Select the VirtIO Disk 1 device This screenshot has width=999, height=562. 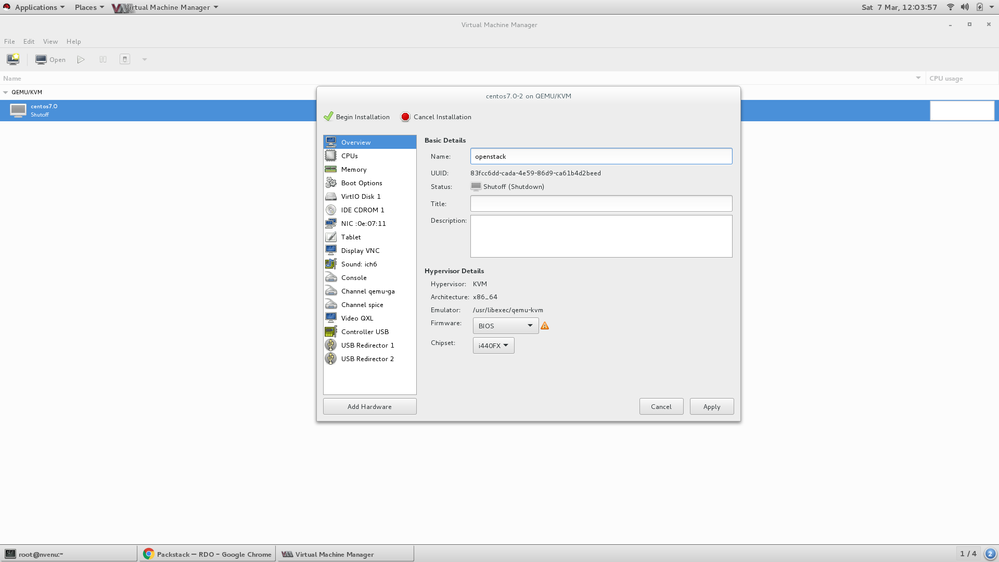pos(360,197)
